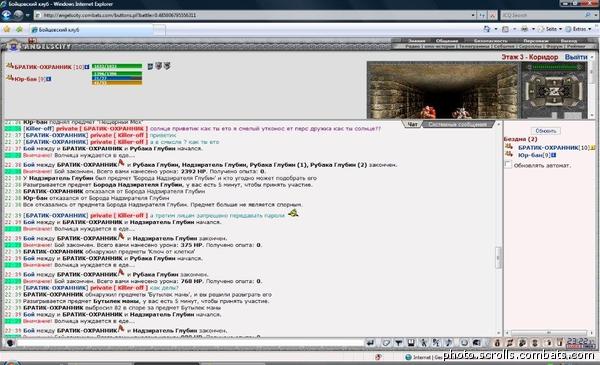
Task: Click the first effect icon beside the HP bar
Action: (150, 66)
